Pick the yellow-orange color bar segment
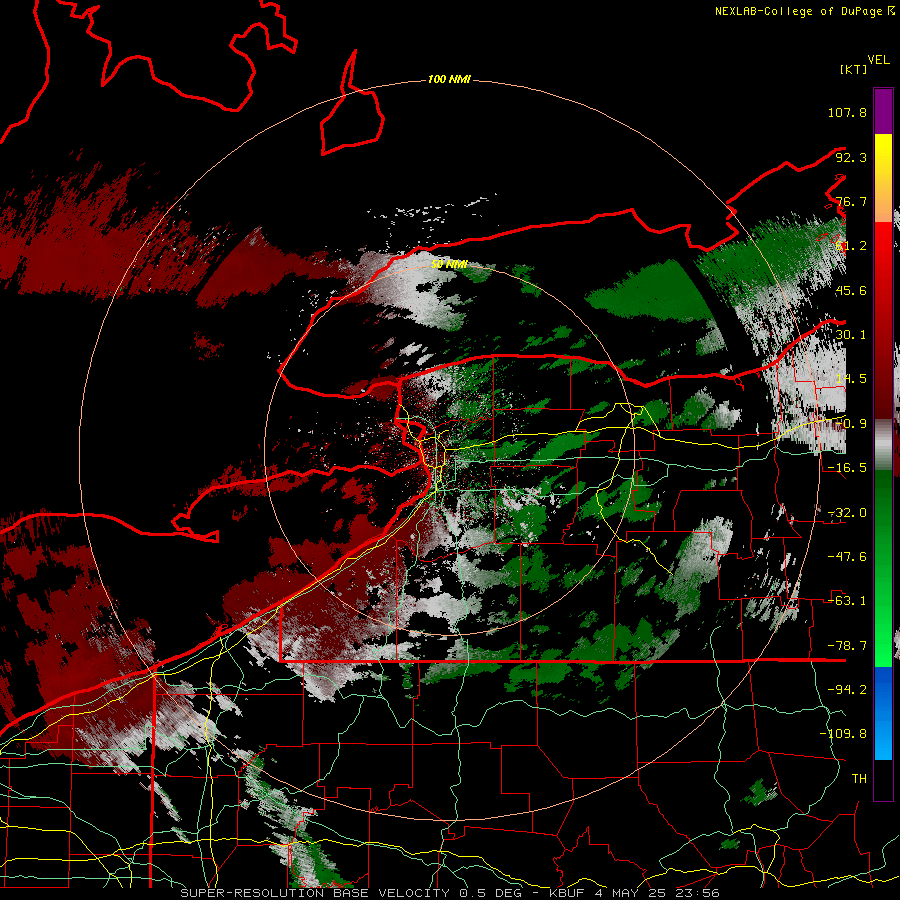 click(883, 178)
